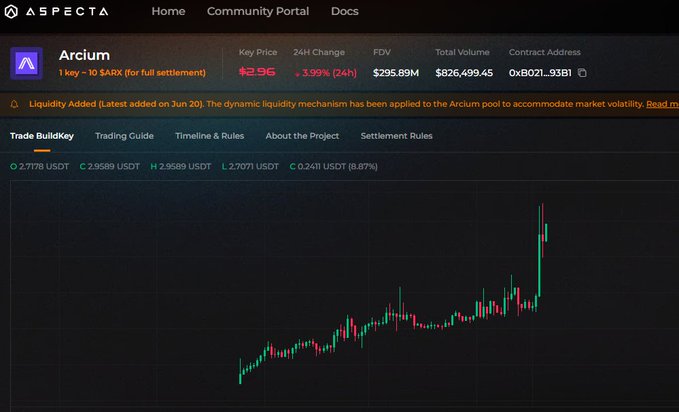This screenshot has width=679, height=412.
Task: Click the '1 key ~ 10 $ARX' text
Action: pos(133,73)
